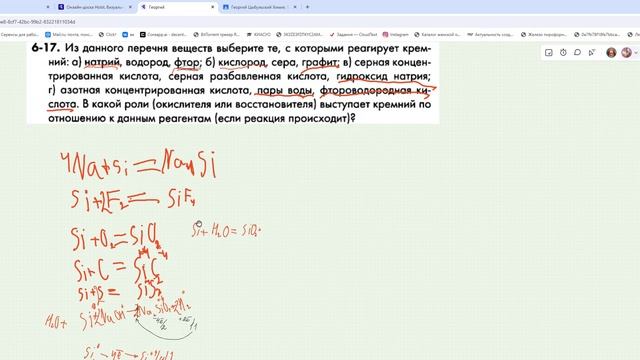The height and width of the screenshot is (360, 640).
Task: Select the handwritten Si+2F2=SiF4 equation
Action: (x=133, y=200)
